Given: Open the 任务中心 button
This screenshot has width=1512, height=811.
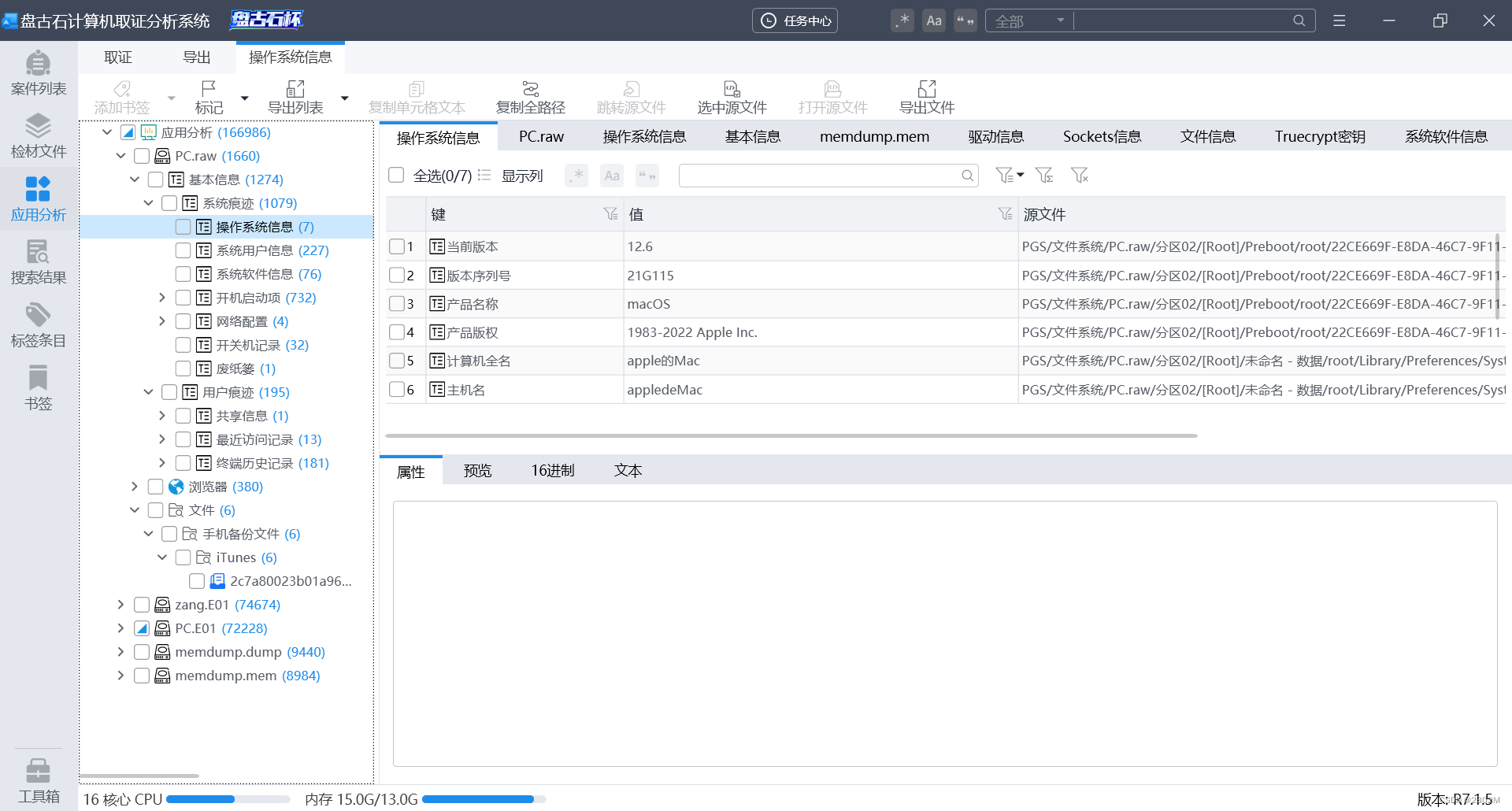Looking at the screenshot, I should 795,20.
